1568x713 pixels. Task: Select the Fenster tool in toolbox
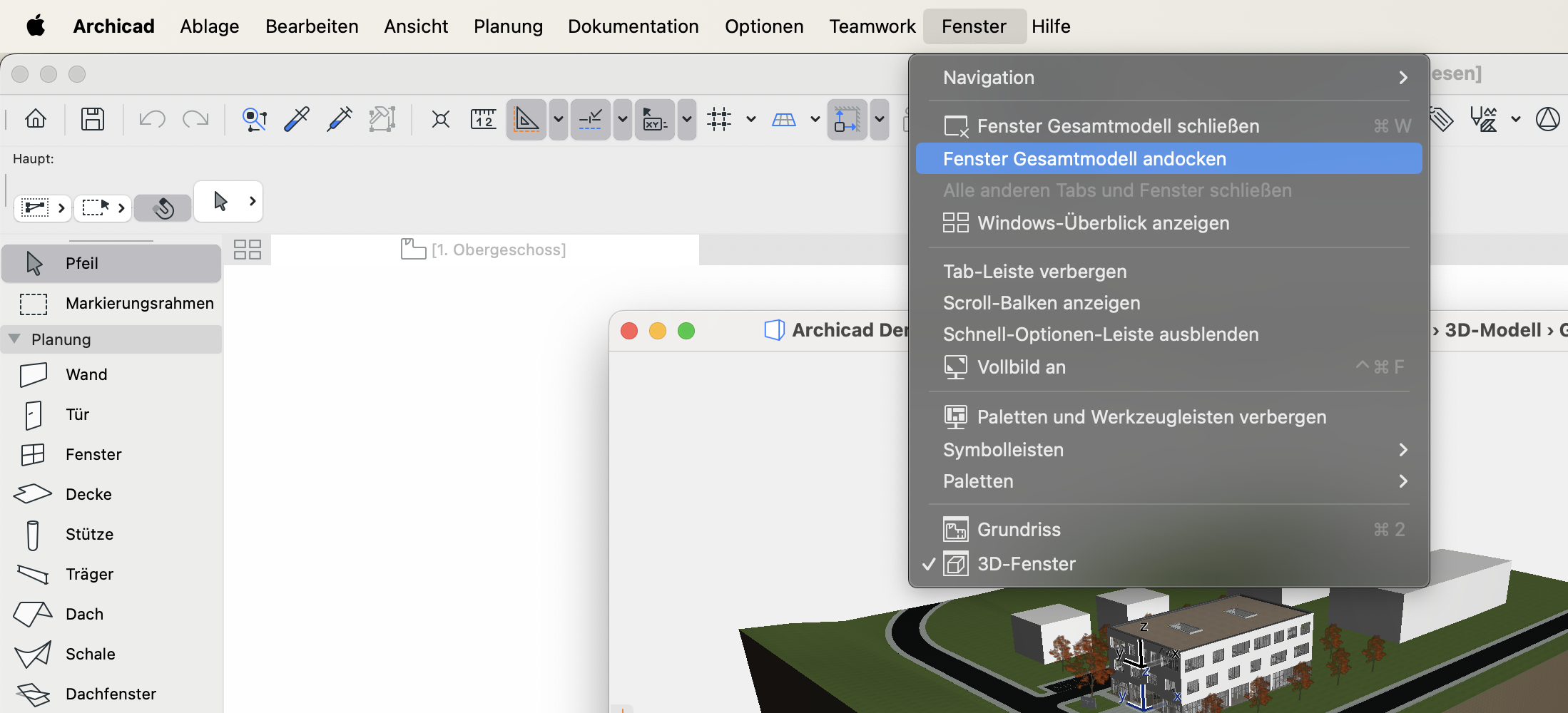pyautogui.click(x=111, y=454)
